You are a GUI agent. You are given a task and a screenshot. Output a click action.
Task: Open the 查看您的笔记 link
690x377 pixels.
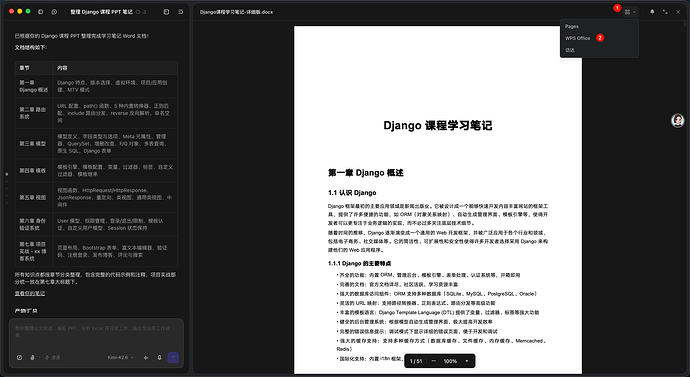point(29,293)
